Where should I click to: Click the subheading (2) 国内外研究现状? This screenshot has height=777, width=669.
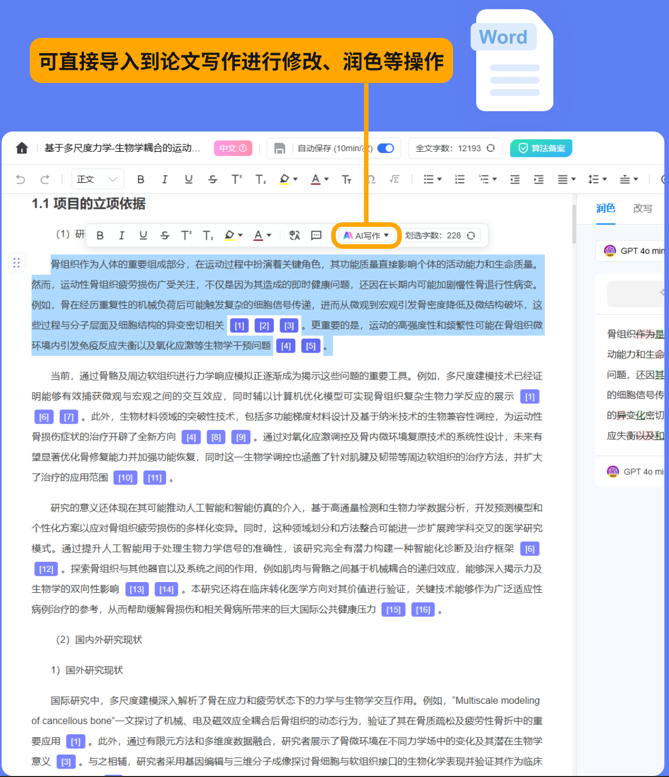pyautogui.click(x=99, y=640)
